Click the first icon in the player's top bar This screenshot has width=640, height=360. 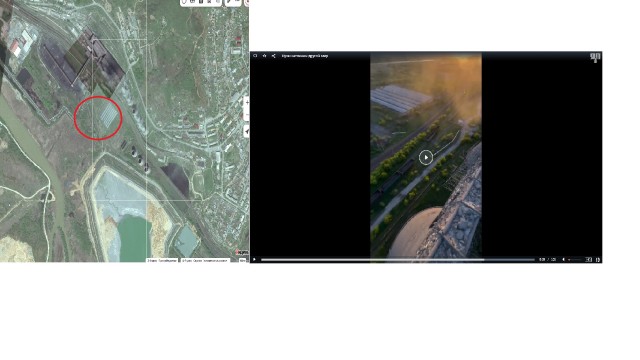point(255,56)
